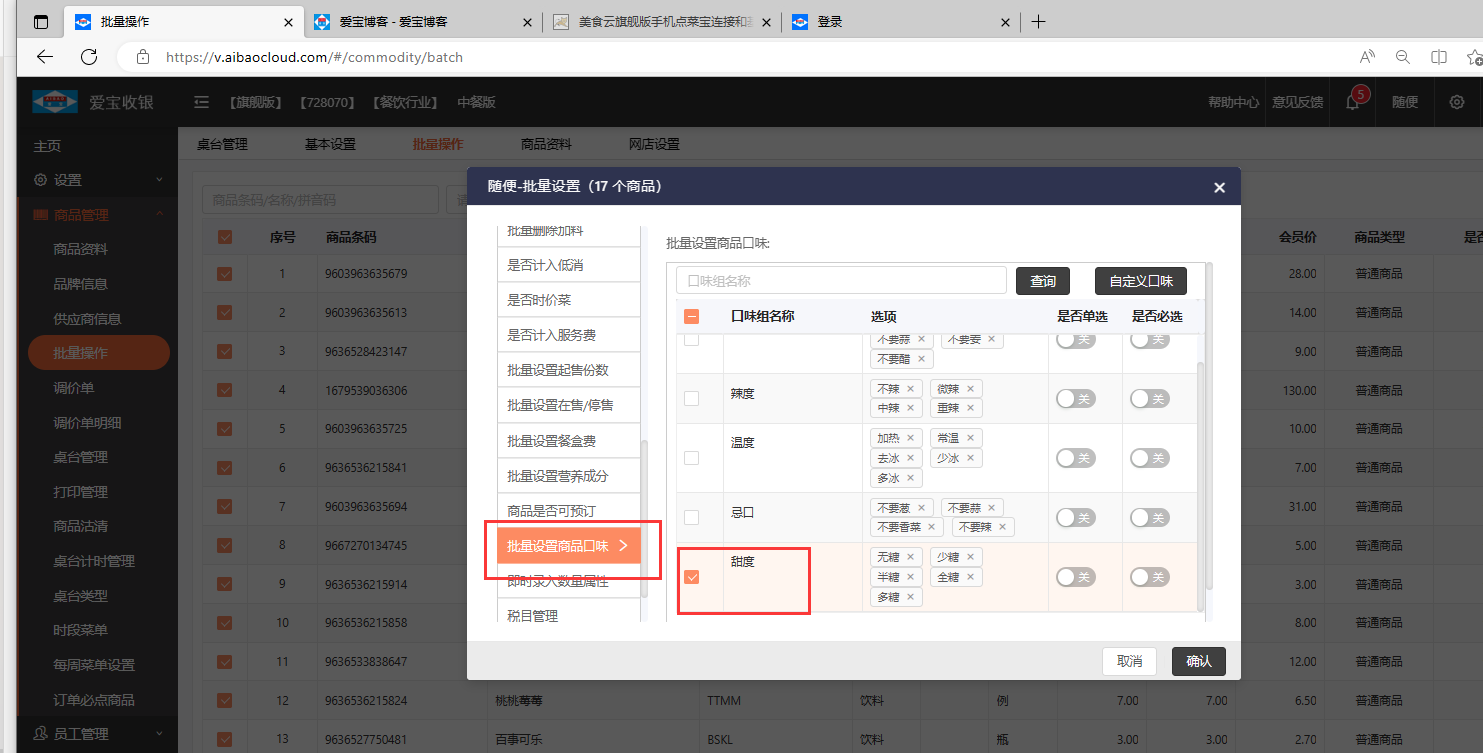Remove the 半糖 tag via its x
The width and height of the screenshot is (1483, 753).
pyautogui.click(x=910, y=577)
